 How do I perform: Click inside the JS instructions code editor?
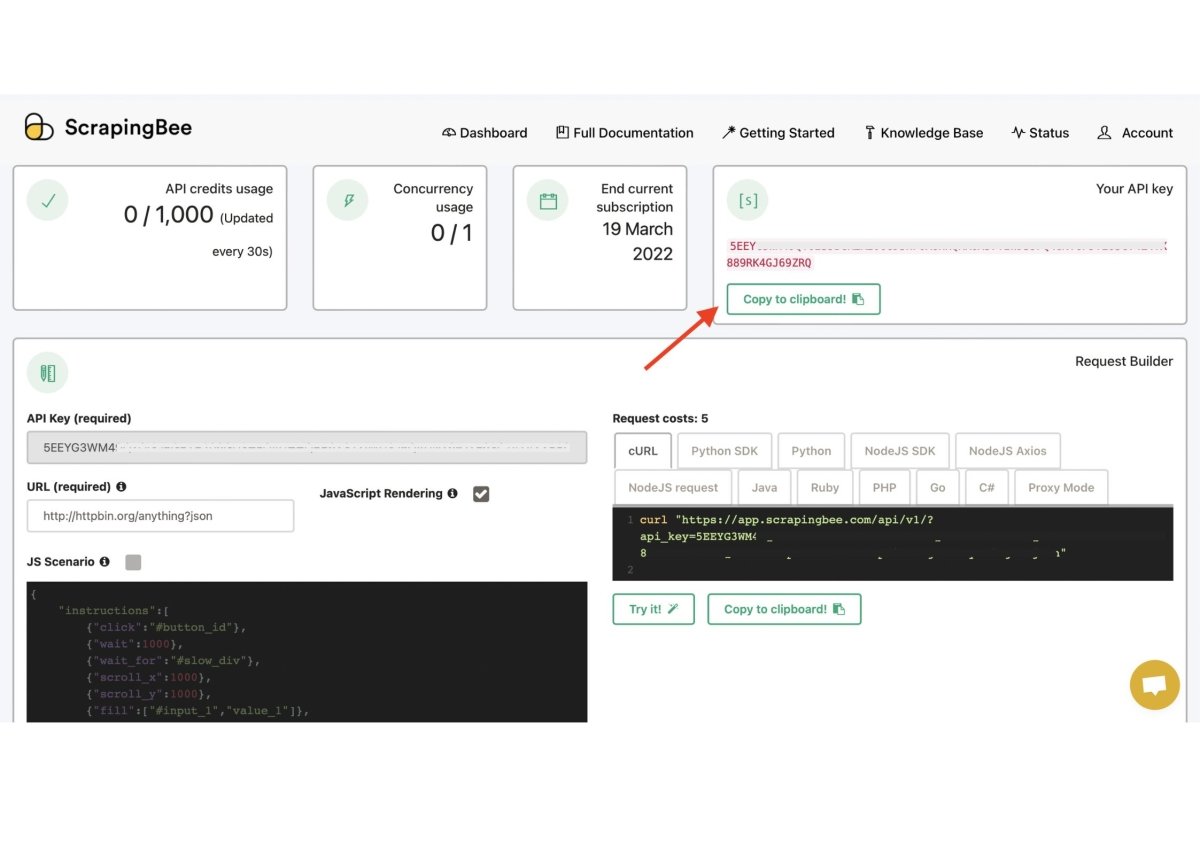[x=307, y=652]
